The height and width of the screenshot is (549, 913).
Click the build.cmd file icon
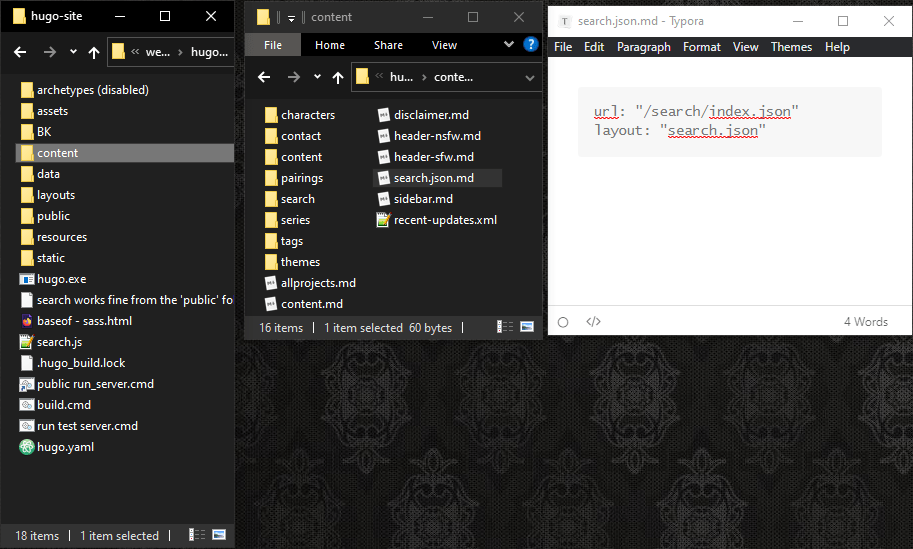[x=27, y=405]
